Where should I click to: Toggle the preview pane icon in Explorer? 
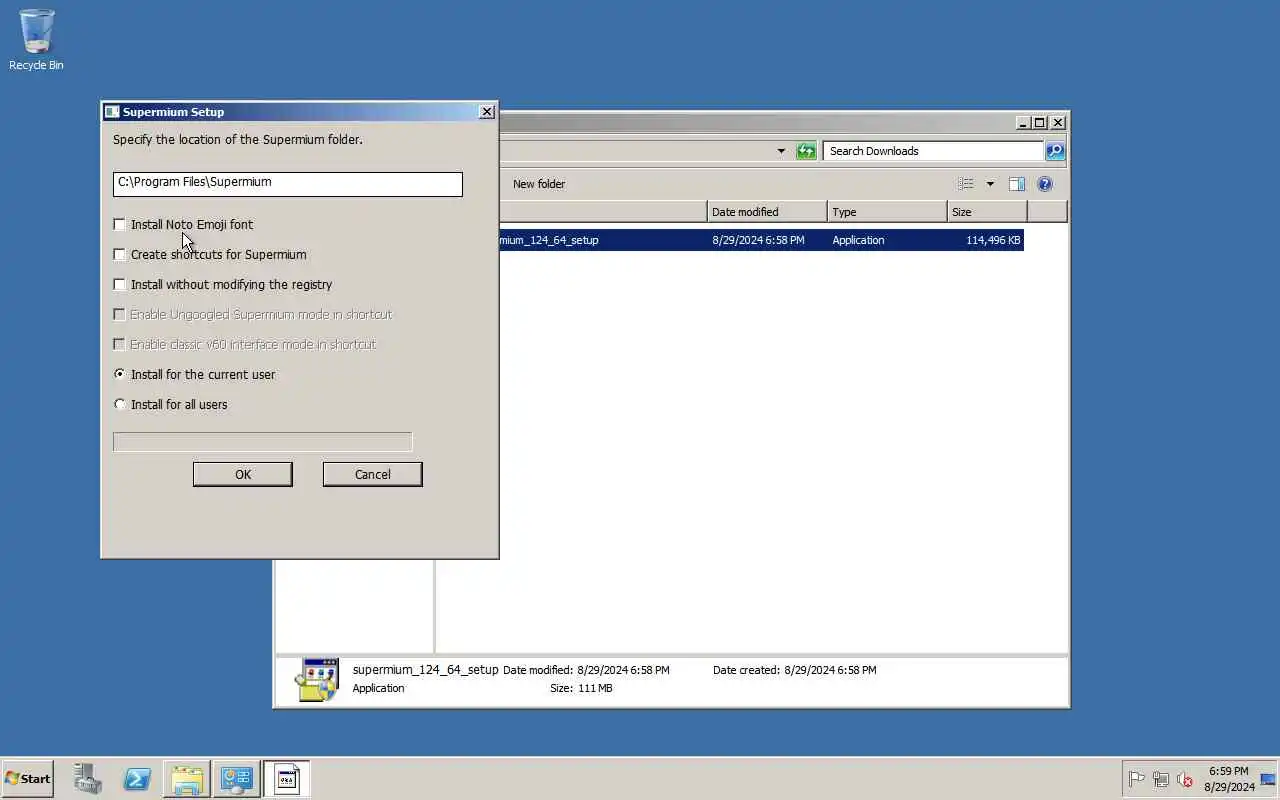pyautogui.click(x=1017, y=184)
